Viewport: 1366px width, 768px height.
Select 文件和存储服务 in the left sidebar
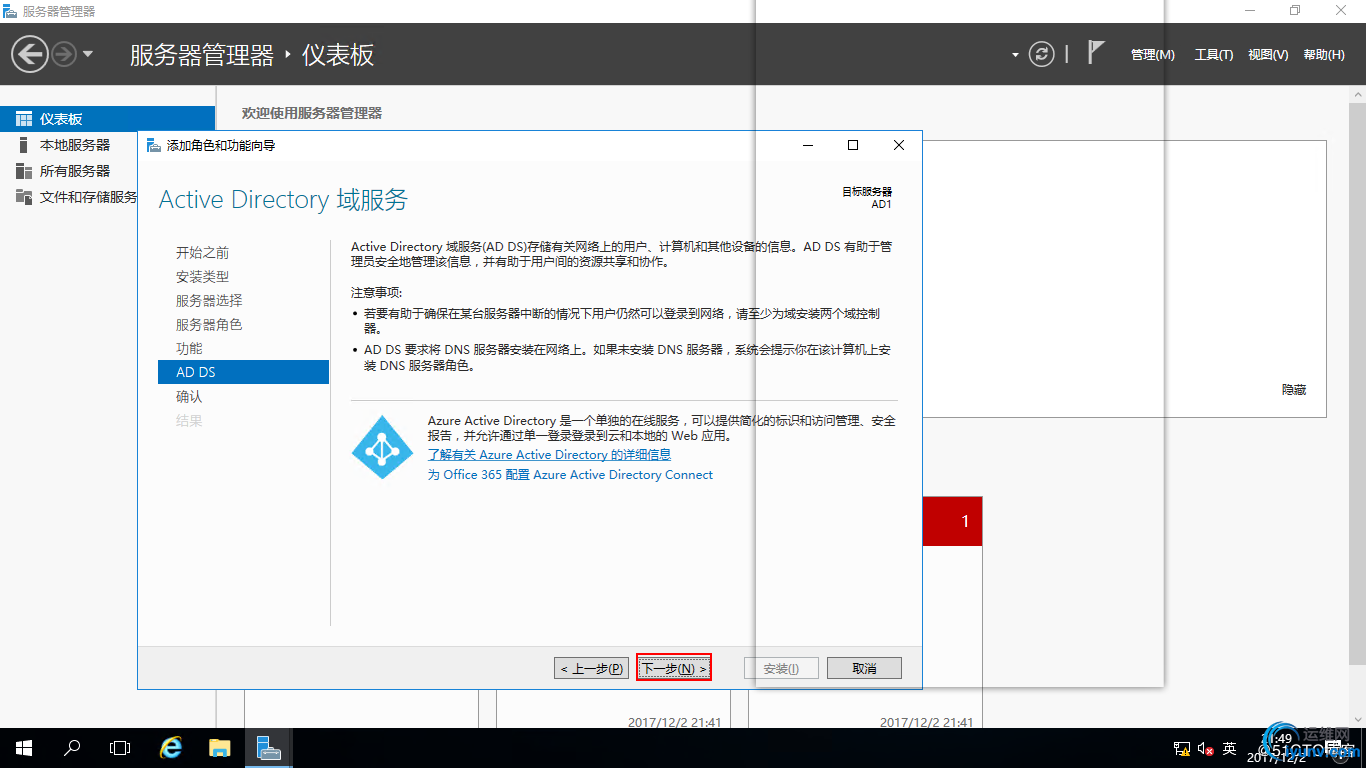pos(88,197)
